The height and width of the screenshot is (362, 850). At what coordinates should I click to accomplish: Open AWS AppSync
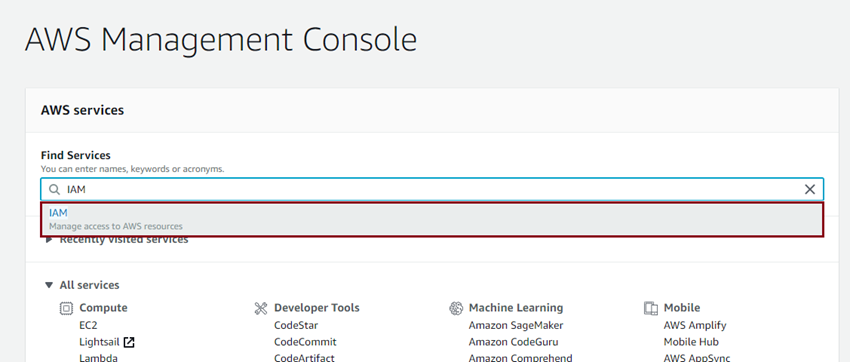pos(697,358)
